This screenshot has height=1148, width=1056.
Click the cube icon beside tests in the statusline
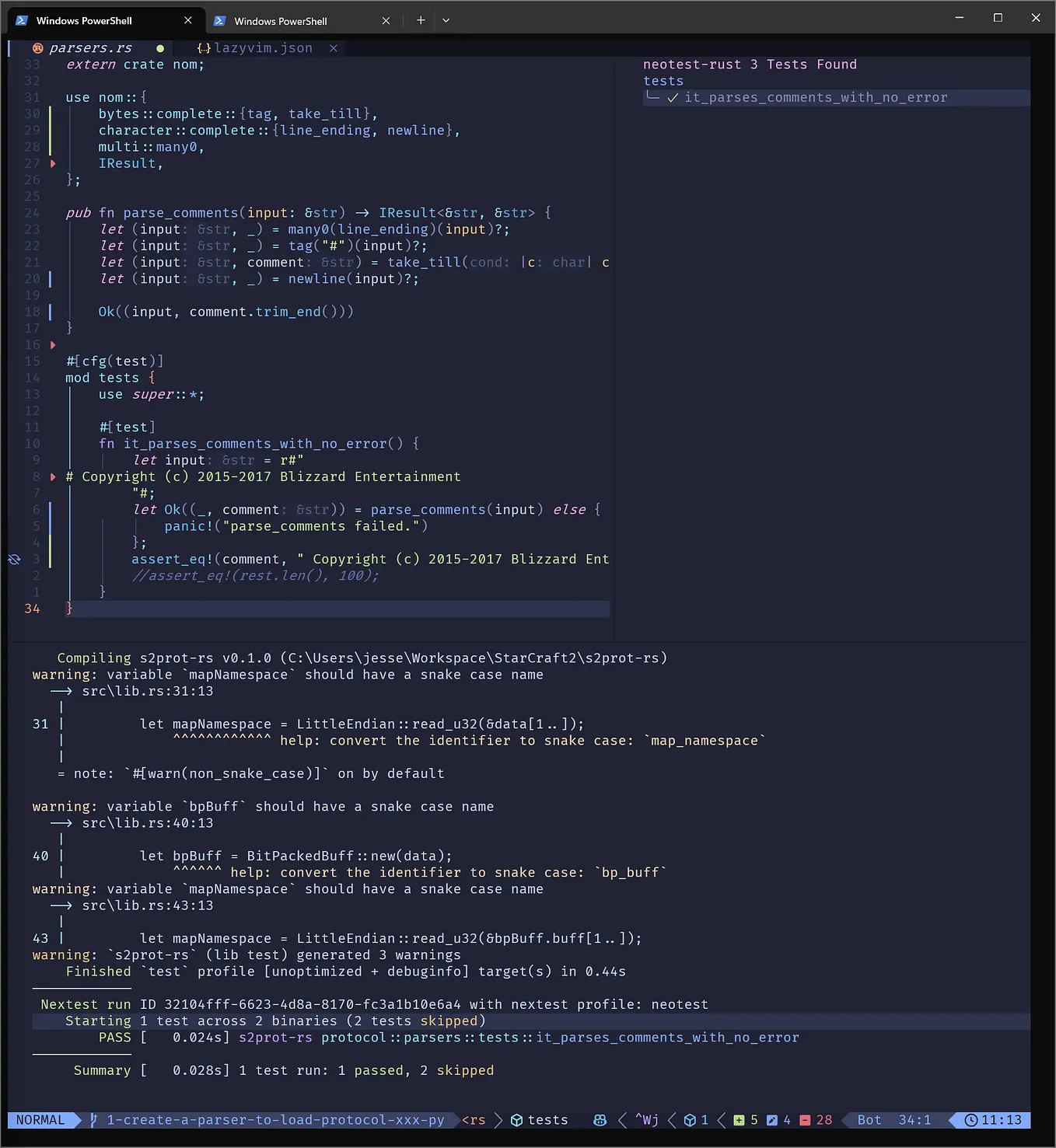pyautogui.click(x=516, y=1120)
